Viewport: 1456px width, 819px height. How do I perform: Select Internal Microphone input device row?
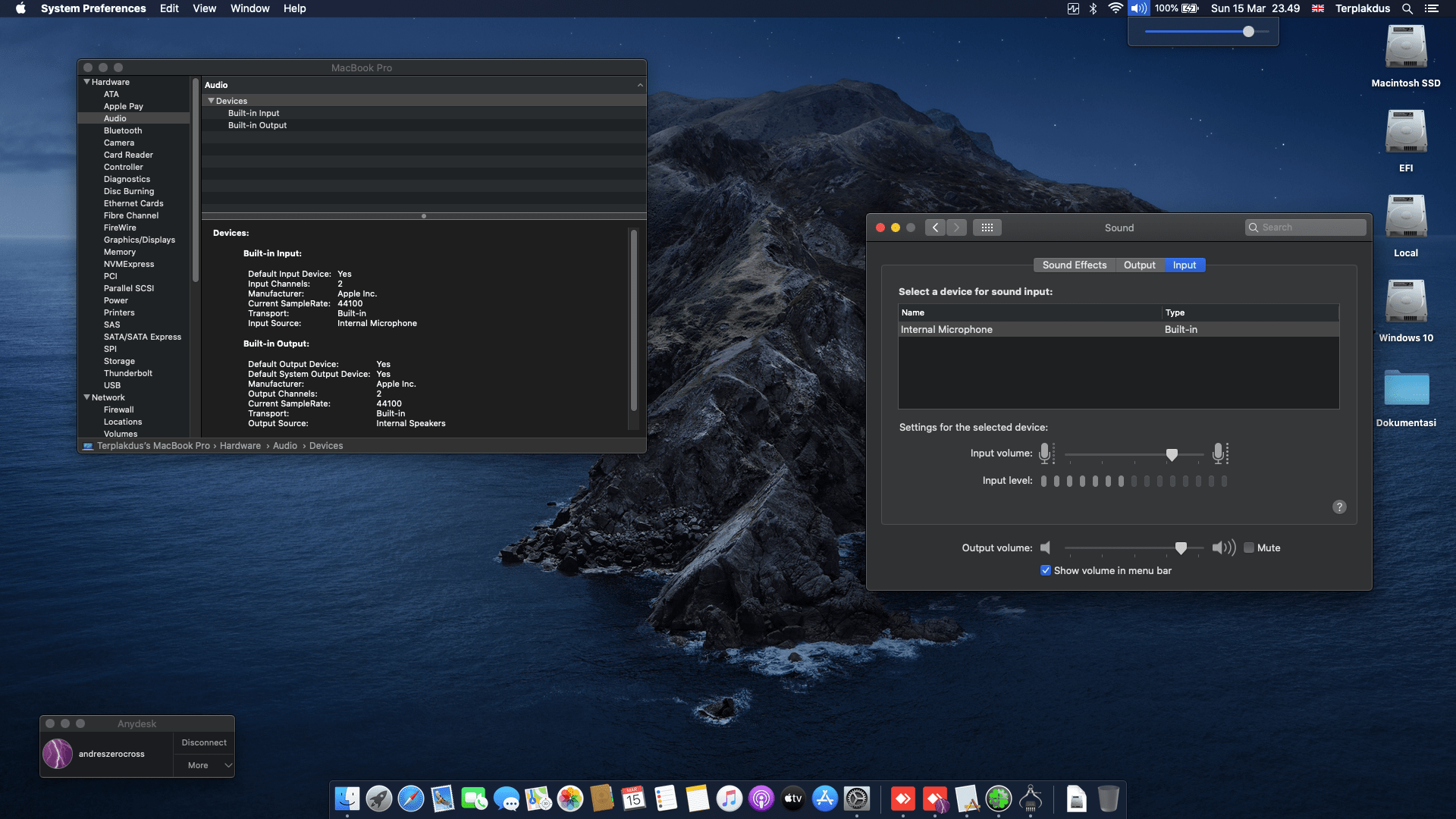[1119, 329]
